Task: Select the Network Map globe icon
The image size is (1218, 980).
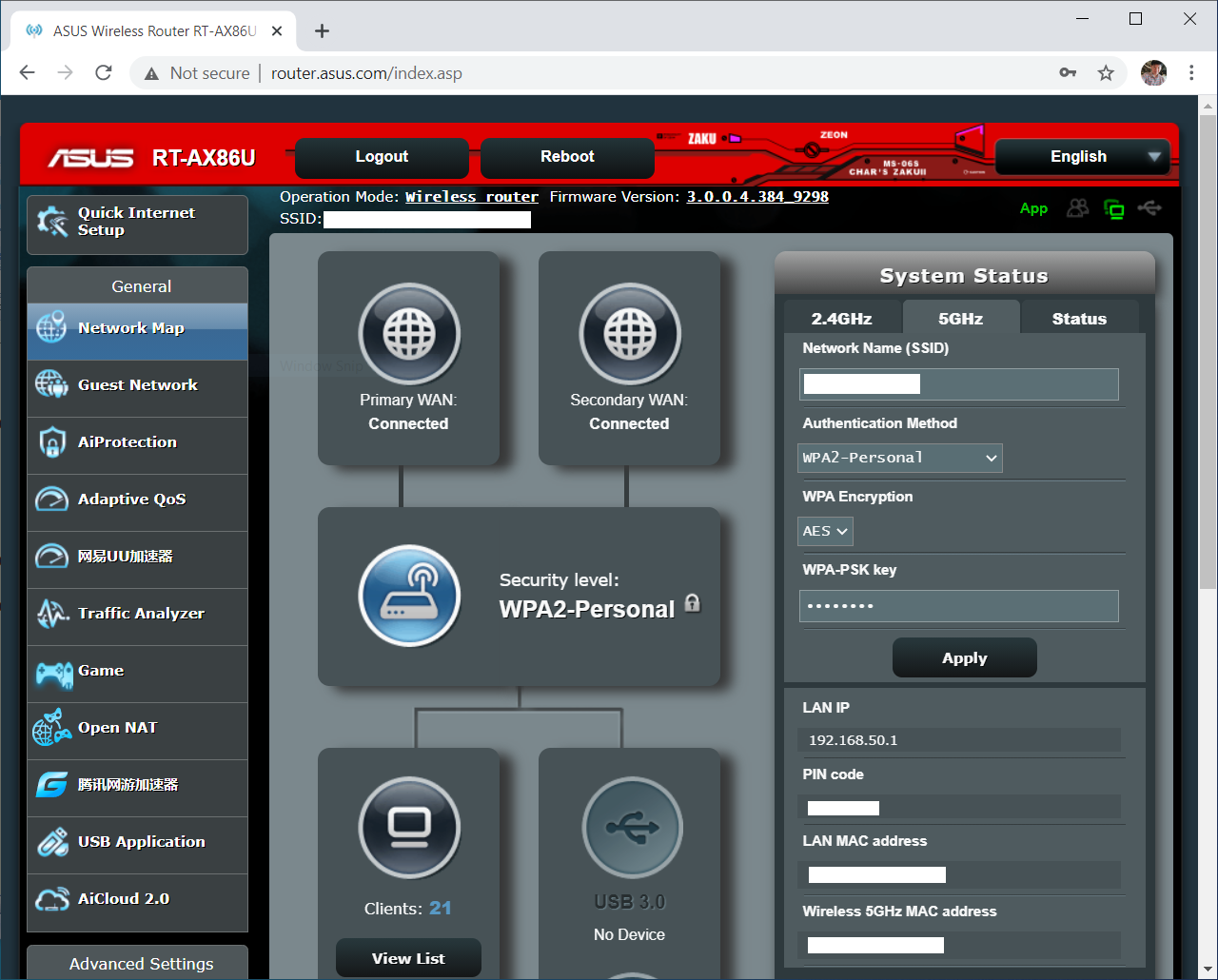Action: (51, 327)
